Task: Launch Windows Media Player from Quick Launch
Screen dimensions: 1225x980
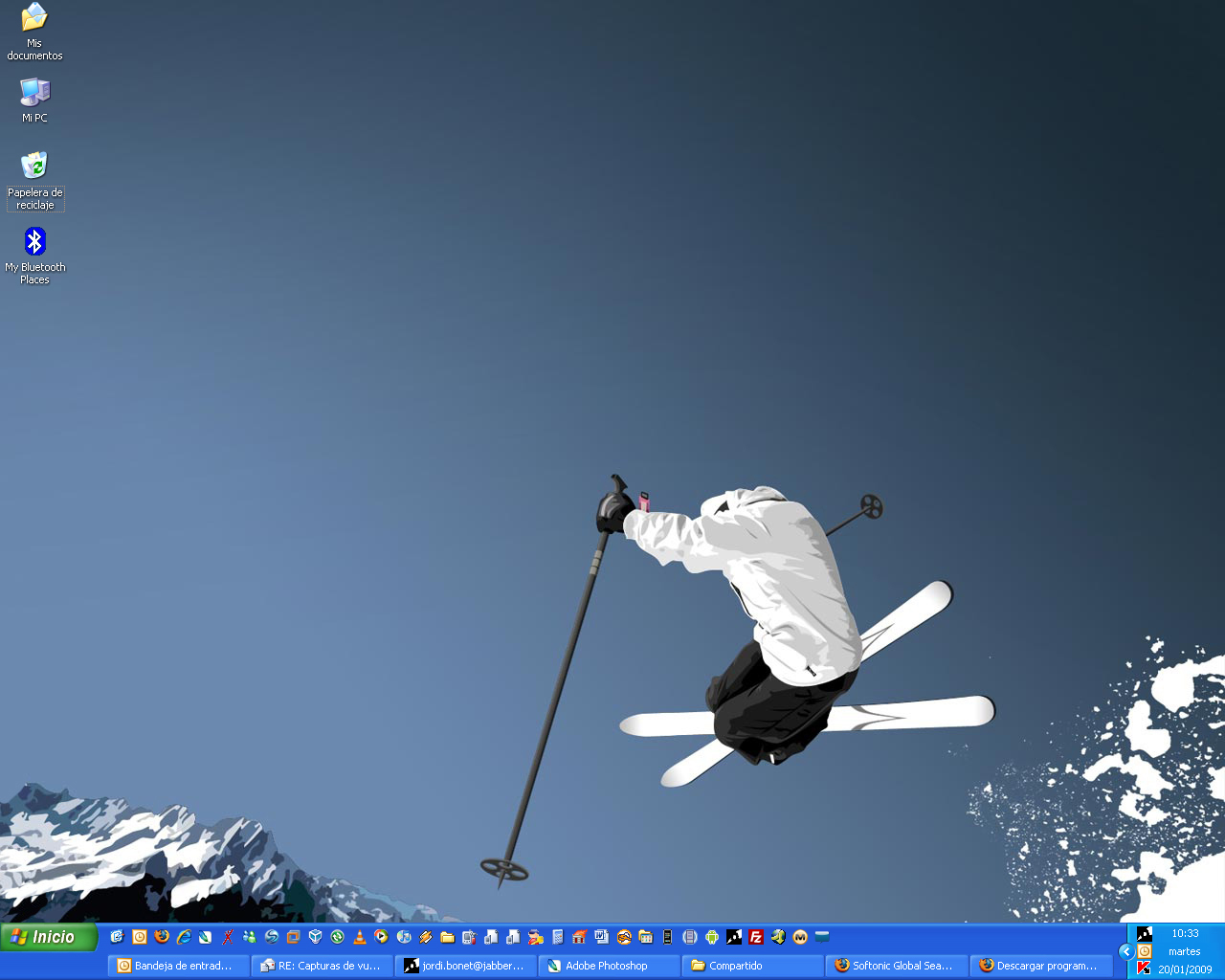Action: coord(382,937)
